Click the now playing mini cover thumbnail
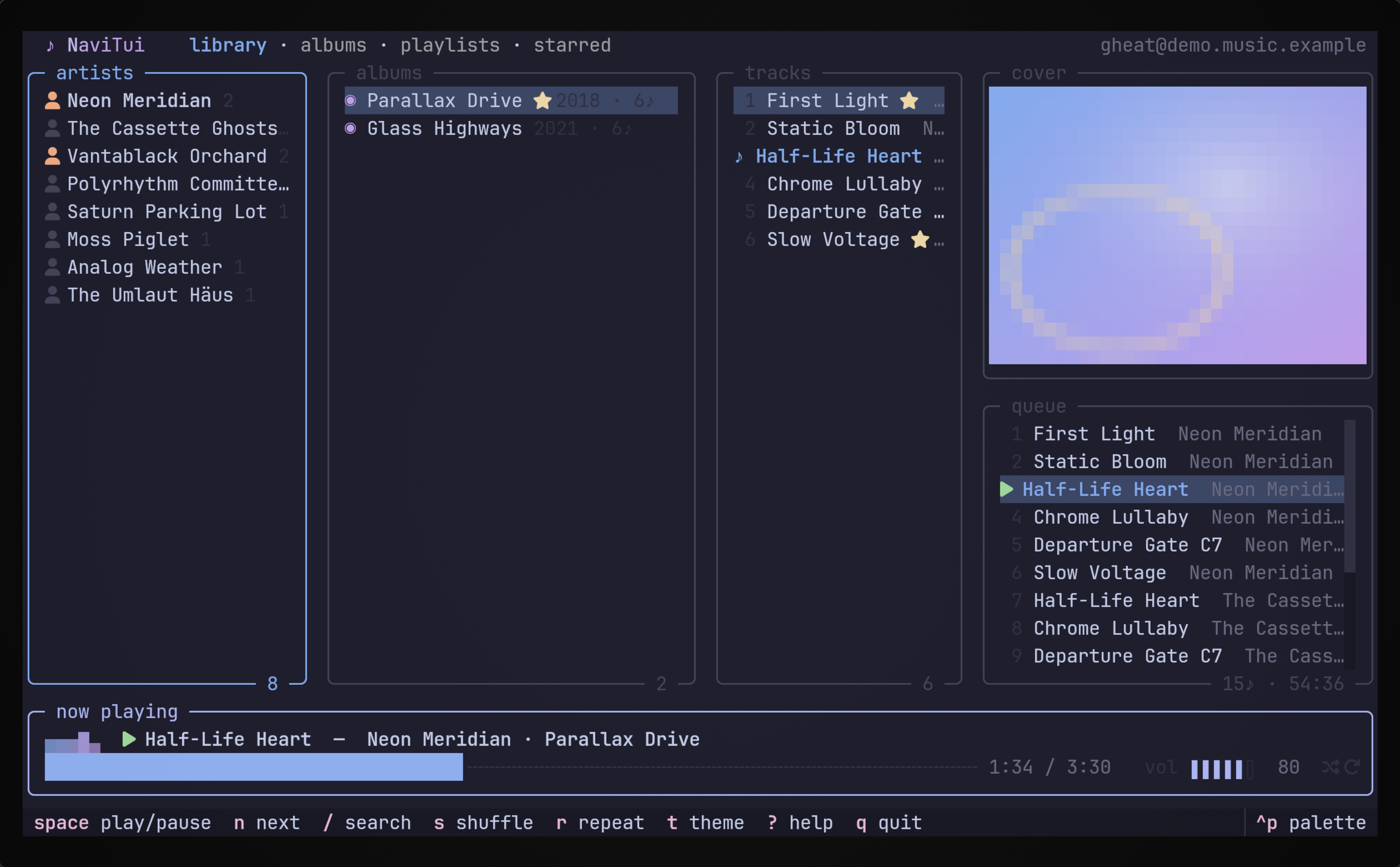Viewport: 1400px width, 867px height. click(x=72, y=742)
